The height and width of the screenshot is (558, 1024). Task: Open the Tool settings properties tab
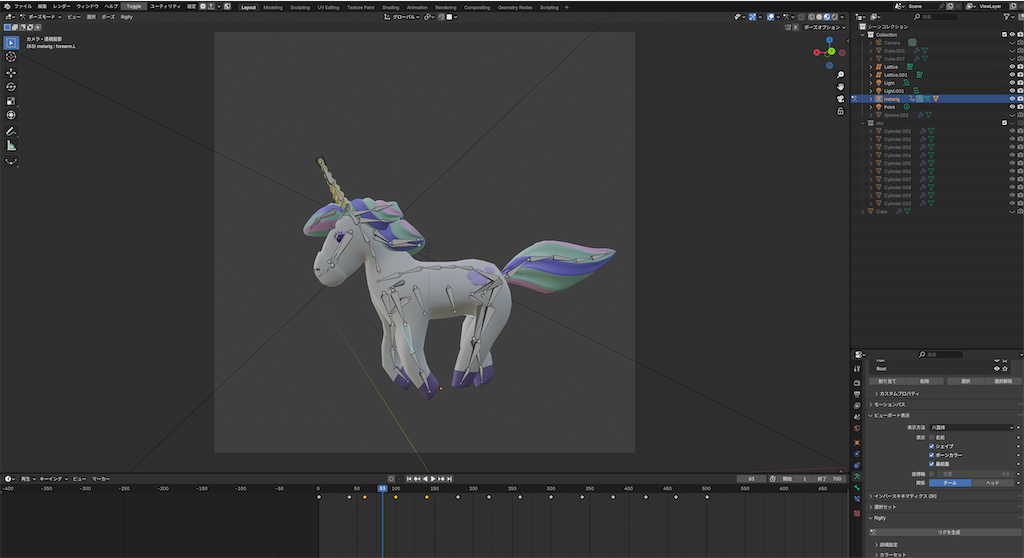click(857, 369)
